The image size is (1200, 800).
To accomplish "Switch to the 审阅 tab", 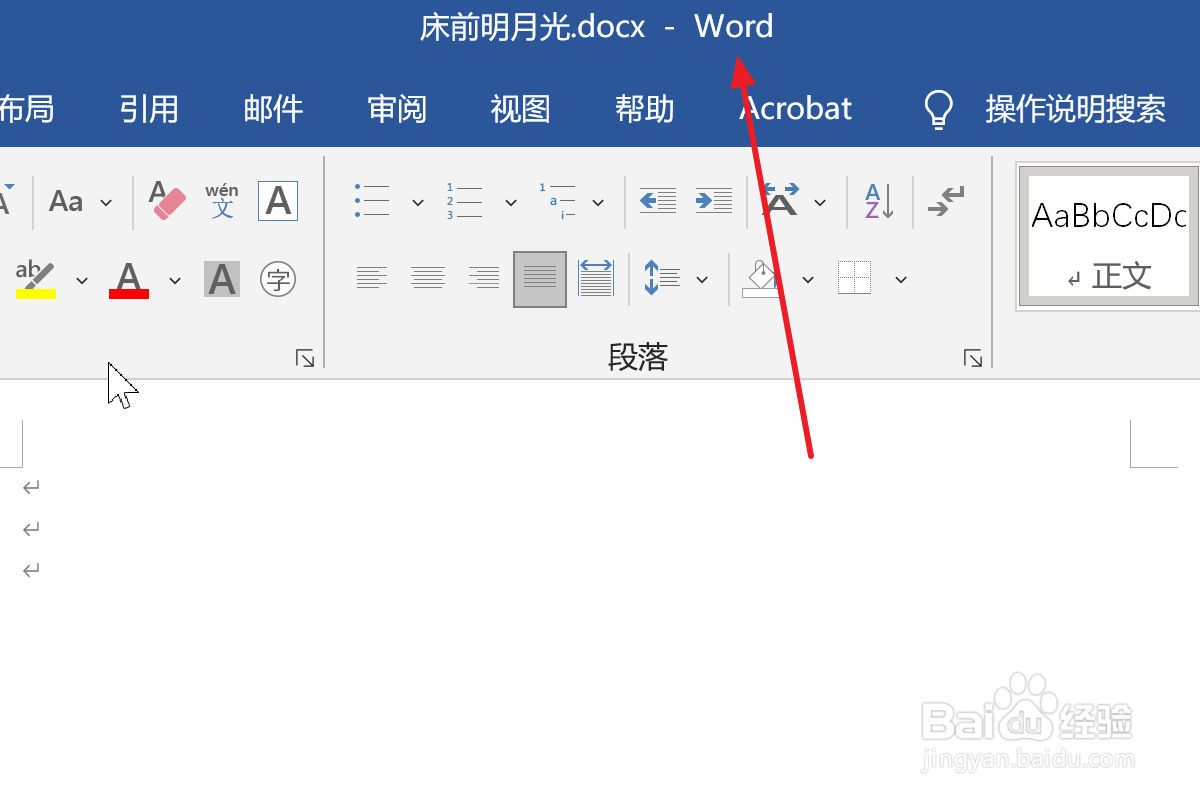I will pyautogui.click(x=397, y=109).
